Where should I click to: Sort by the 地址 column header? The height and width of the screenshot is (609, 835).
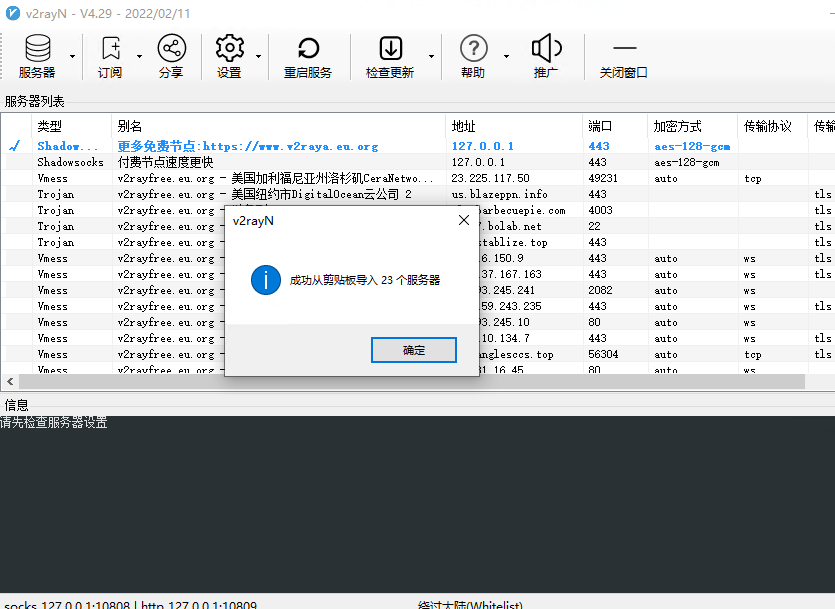tap(514, 126)
